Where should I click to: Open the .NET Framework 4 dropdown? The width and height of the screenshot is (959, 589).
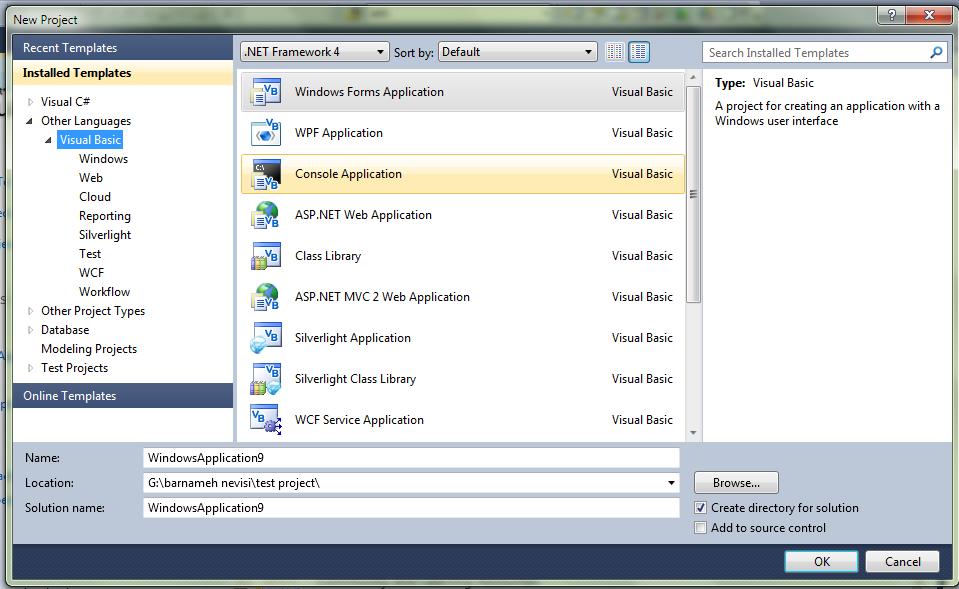[315, 52]
